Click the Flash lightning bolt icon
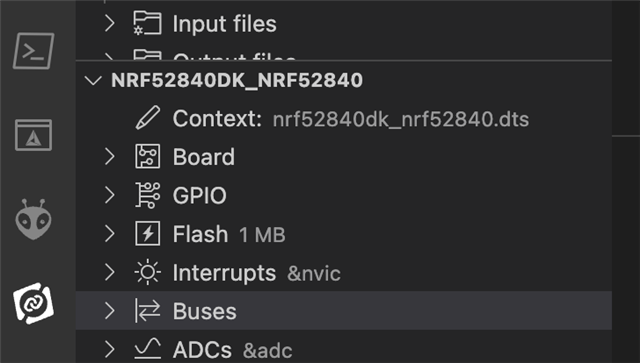 pyautogui.click(x=147, y=234)
